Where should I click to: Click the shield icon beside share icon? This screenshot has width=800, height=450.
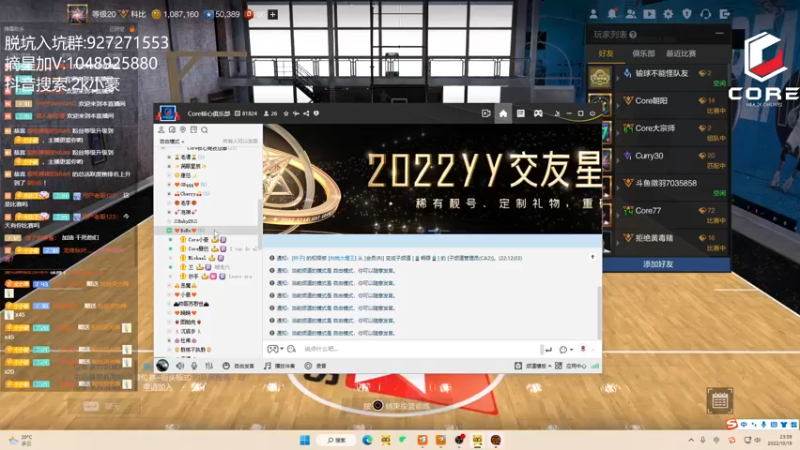coord(316,113)
